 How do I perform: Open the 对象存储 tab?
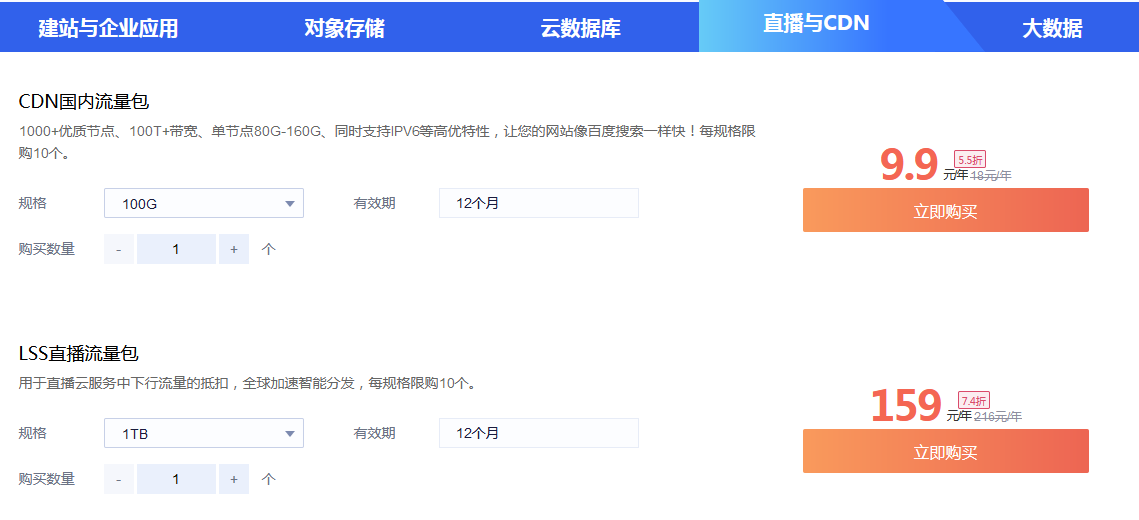click(x=344, y=28)
